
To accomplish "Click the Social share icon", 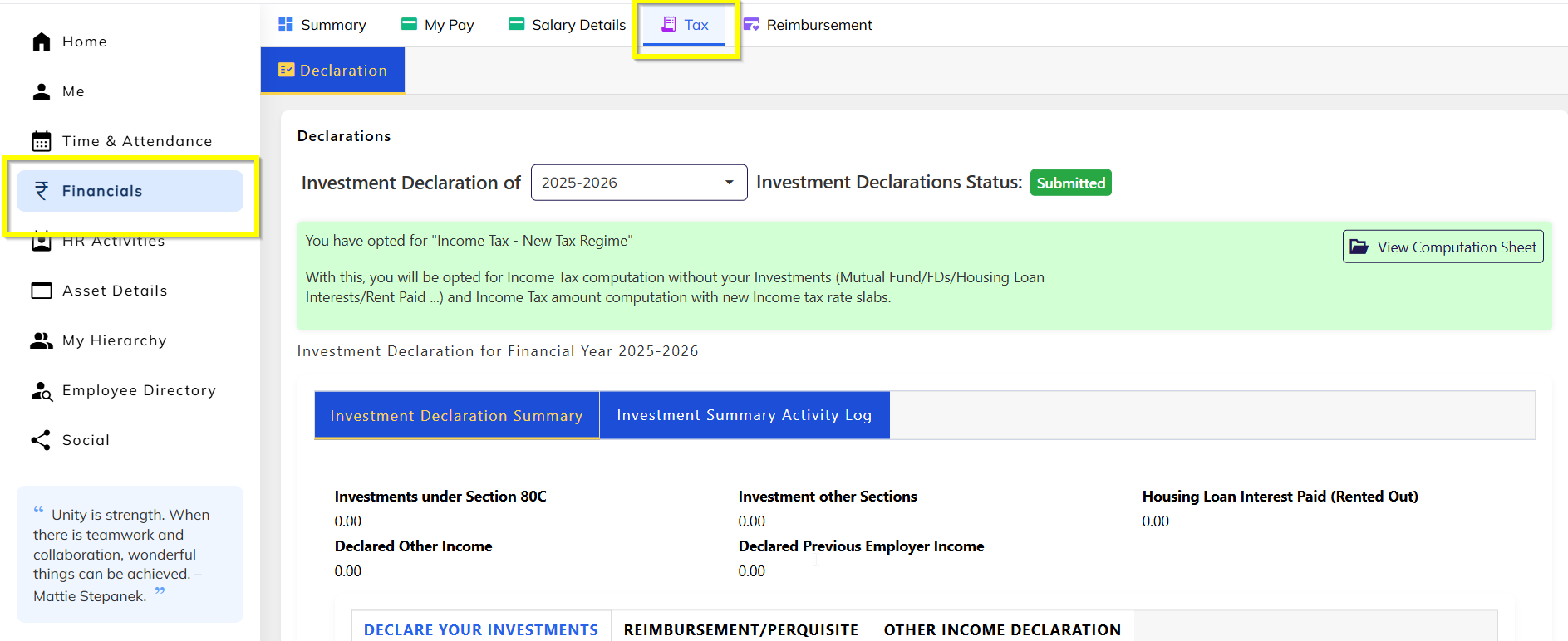I will click(x=42, y=440).
